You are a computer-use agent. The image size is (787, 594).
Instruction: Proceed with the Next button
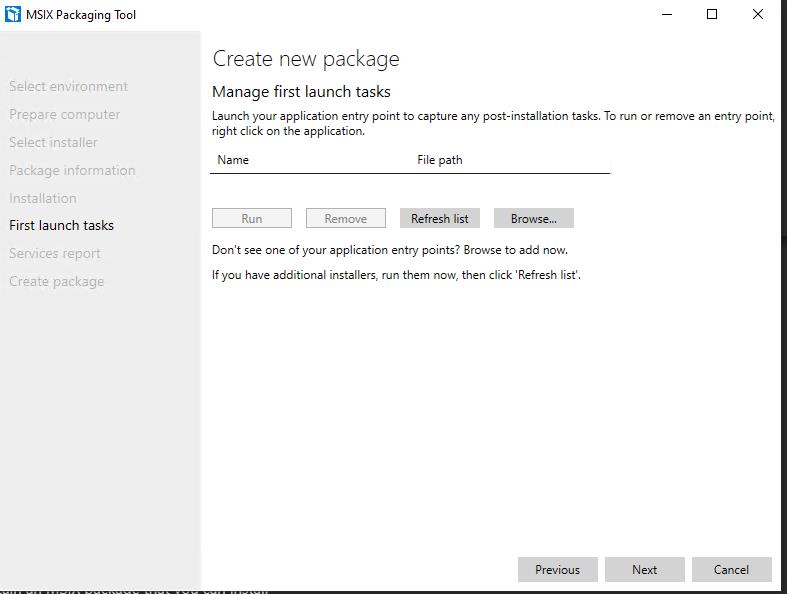point(644,569)
